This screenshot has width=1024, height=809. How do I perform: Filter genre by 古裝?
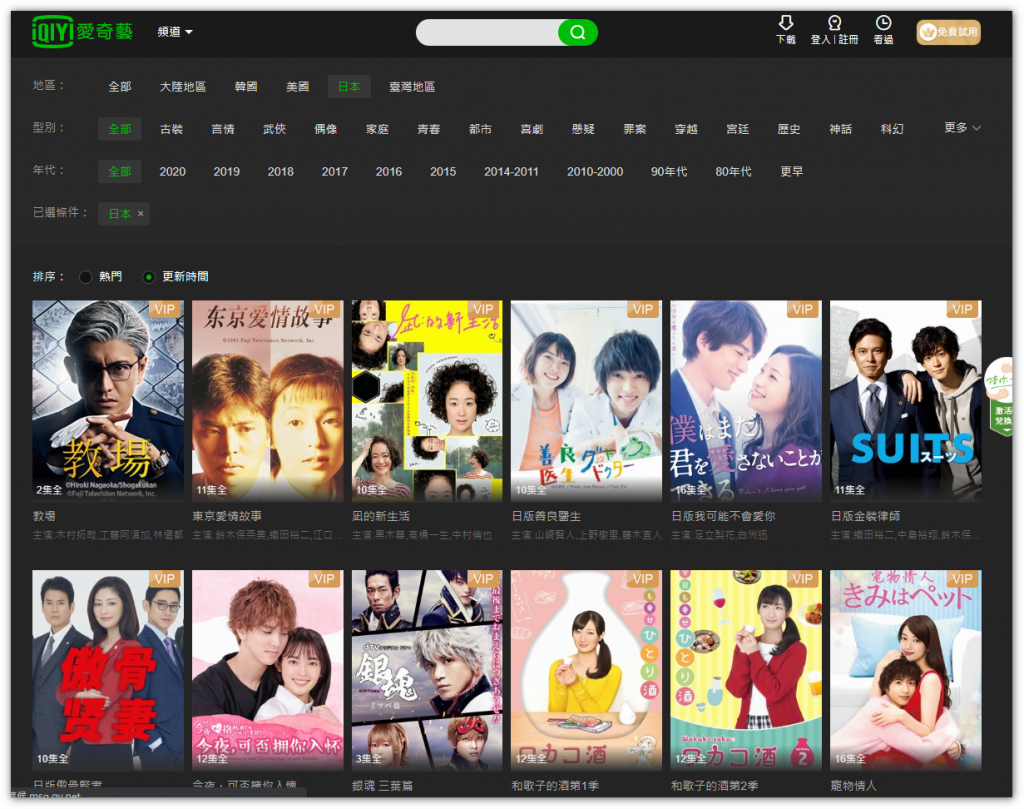pyautogui.click(x=171, y=129)
